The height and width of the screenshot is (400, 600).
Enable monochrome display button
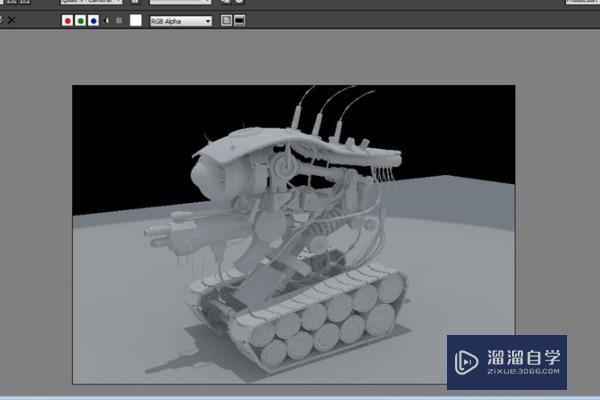pyautogui.click(x=119, y=21)
